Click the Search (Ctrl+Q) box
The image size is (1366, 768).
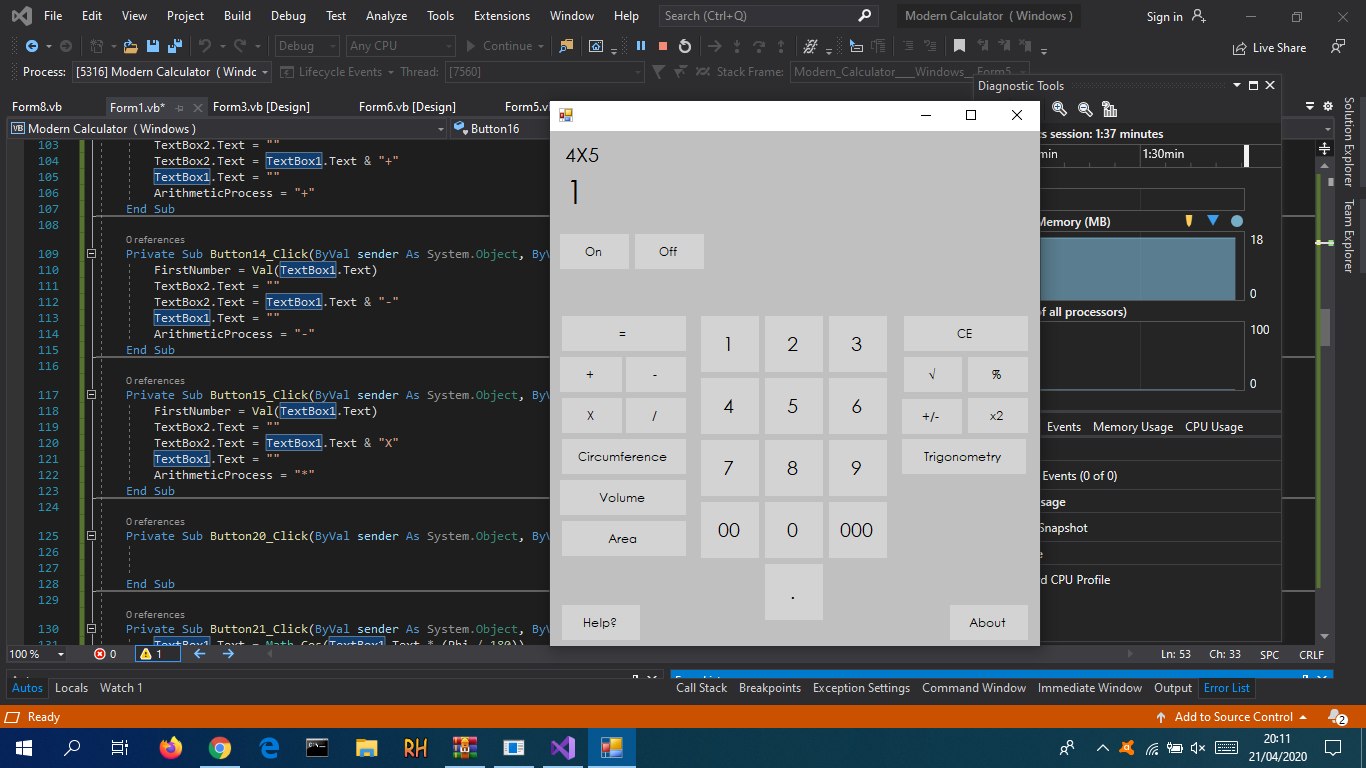click(769, 16)
